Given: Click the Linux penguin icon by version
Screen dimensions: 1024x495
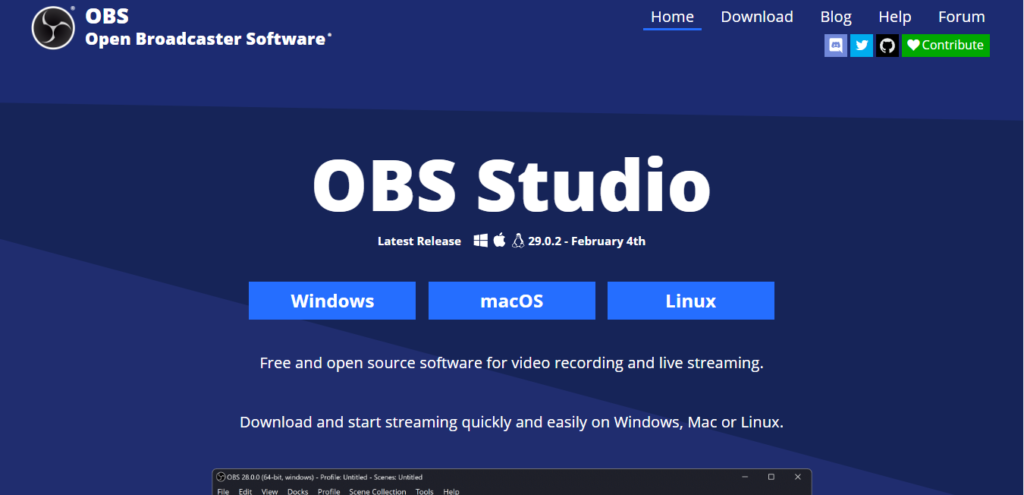Looking at the screenshot, I should point(518,241).
